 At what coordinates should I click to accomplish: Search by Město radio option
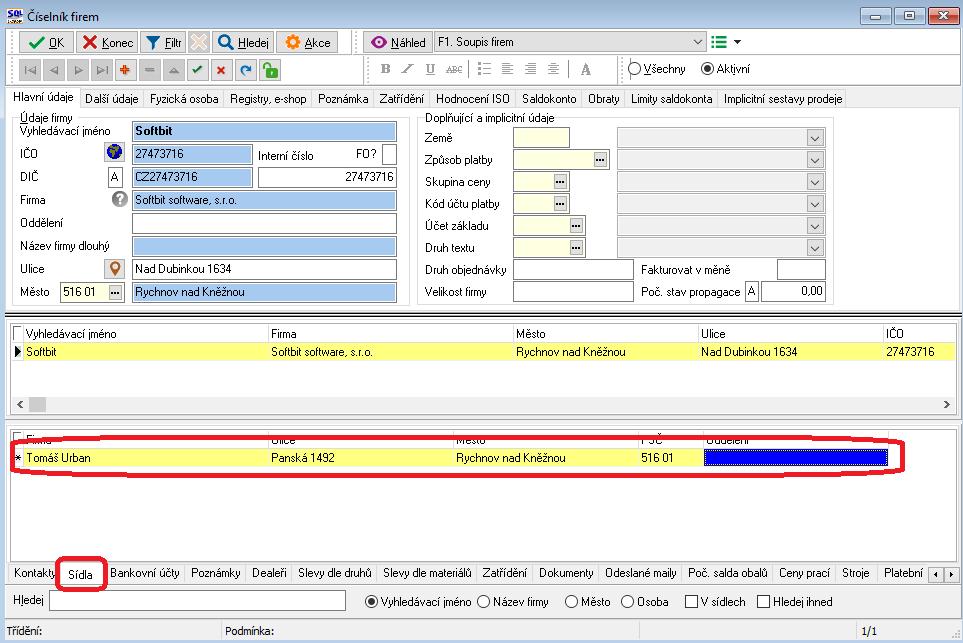571,602
